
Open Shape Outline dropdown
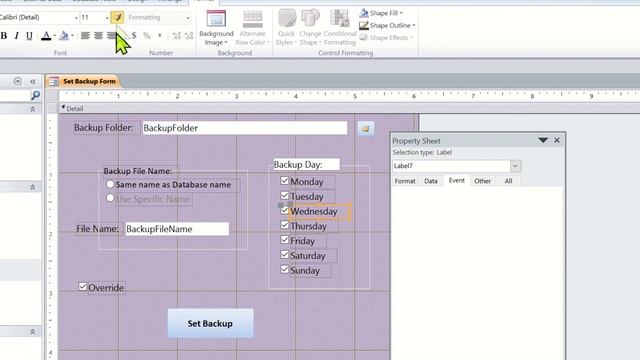387,25
